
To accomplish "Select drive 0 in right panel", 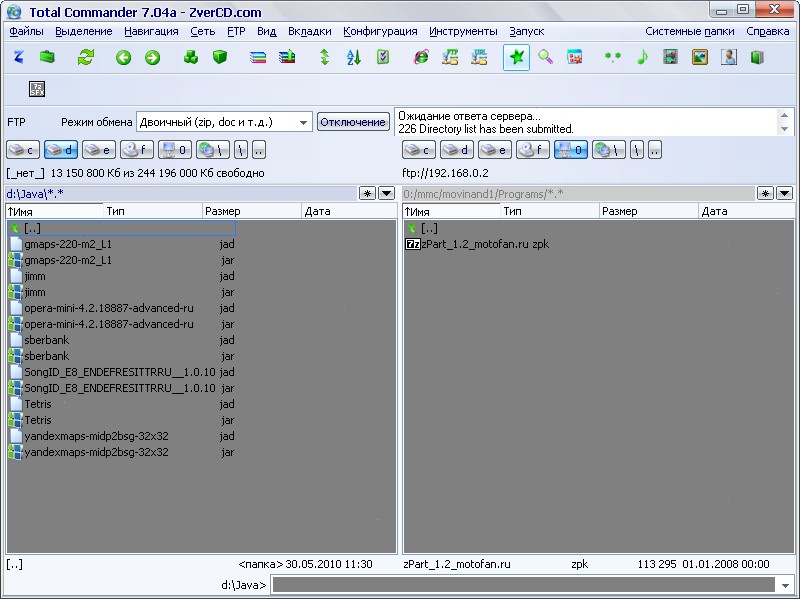I will (571, 150).
